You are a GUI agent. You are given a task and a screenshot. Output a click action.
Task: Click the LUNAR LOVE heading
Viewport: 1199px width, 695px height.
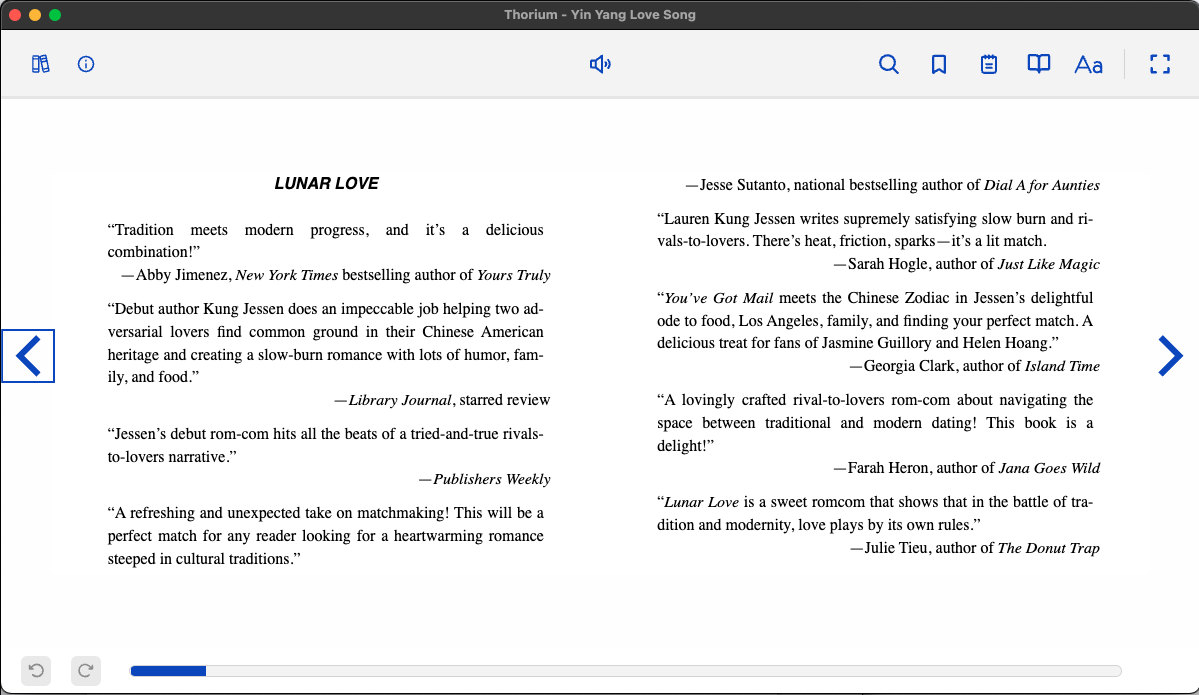coord(326,183)
